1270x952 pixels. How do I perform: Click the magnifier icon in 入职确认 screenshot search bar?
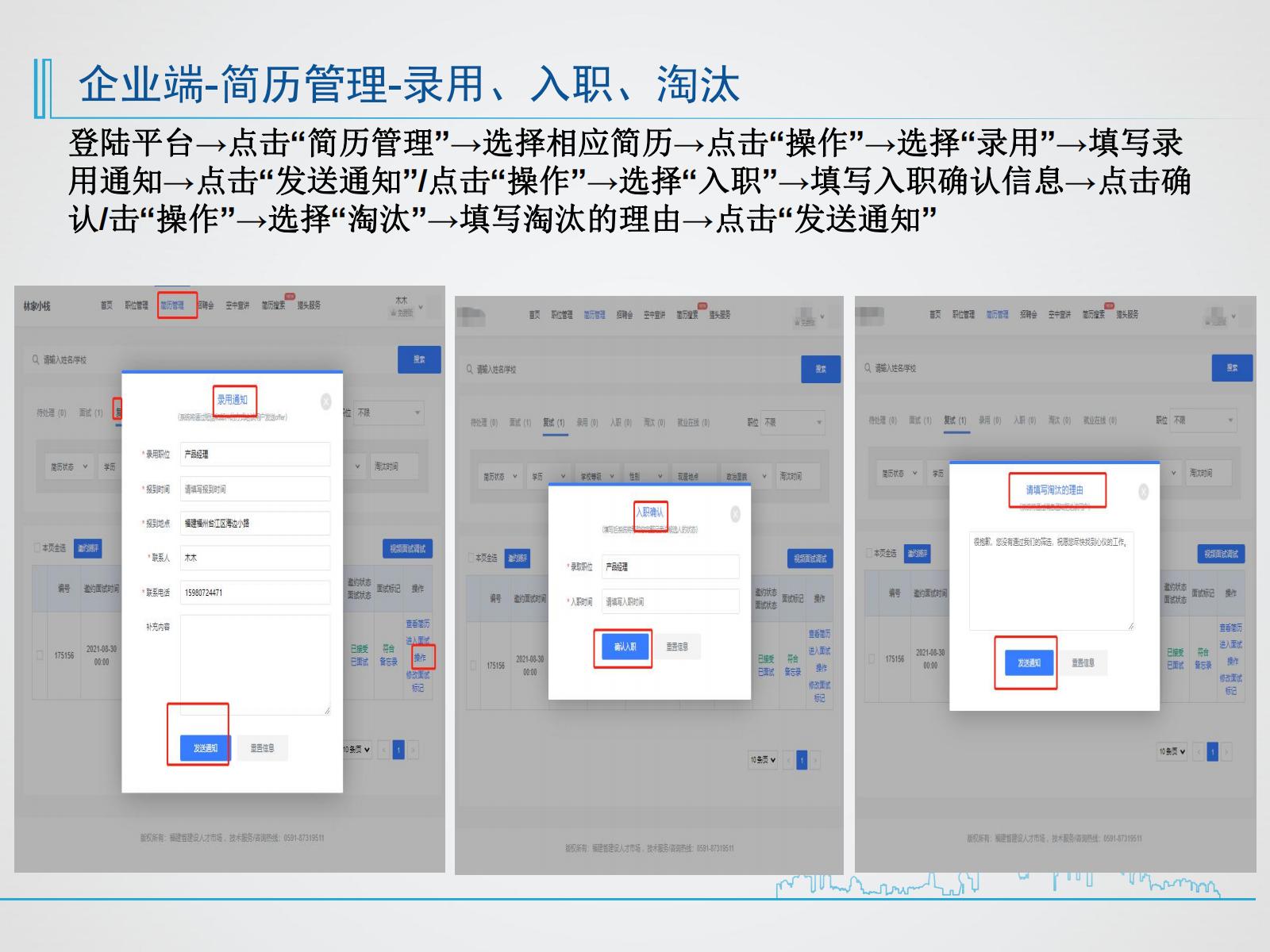click(470, 370)
